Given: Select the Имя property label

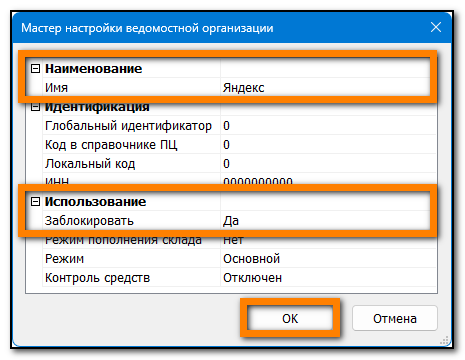Looking at the screenshot, I should (56, 88).
